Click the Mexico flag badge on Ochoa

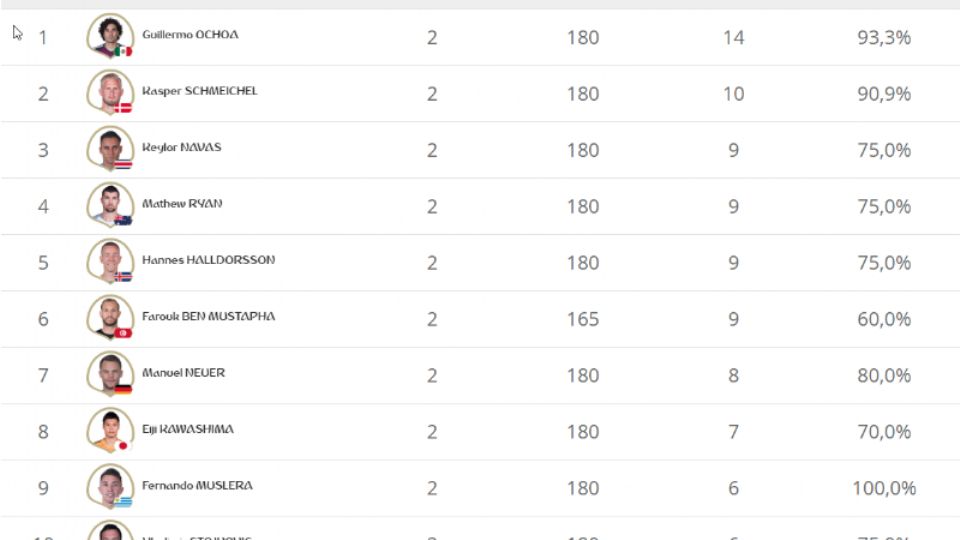click(123, 51)
